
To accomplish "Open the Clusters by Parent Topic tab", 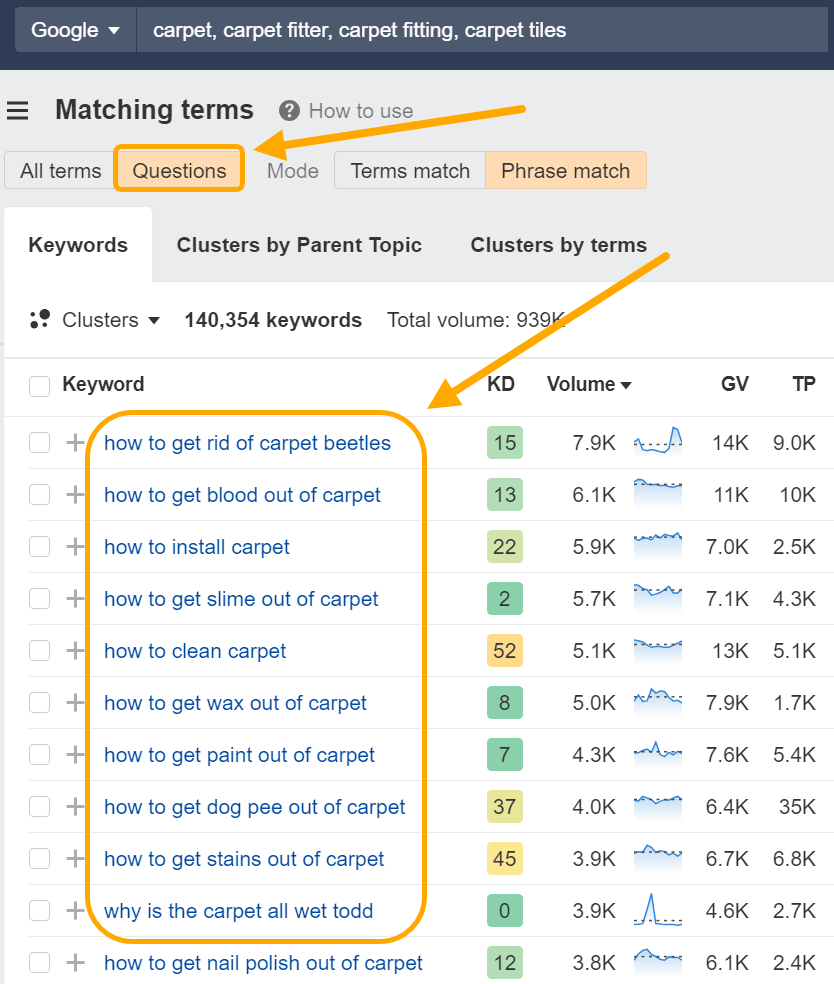I will click(x=299, y=244).
